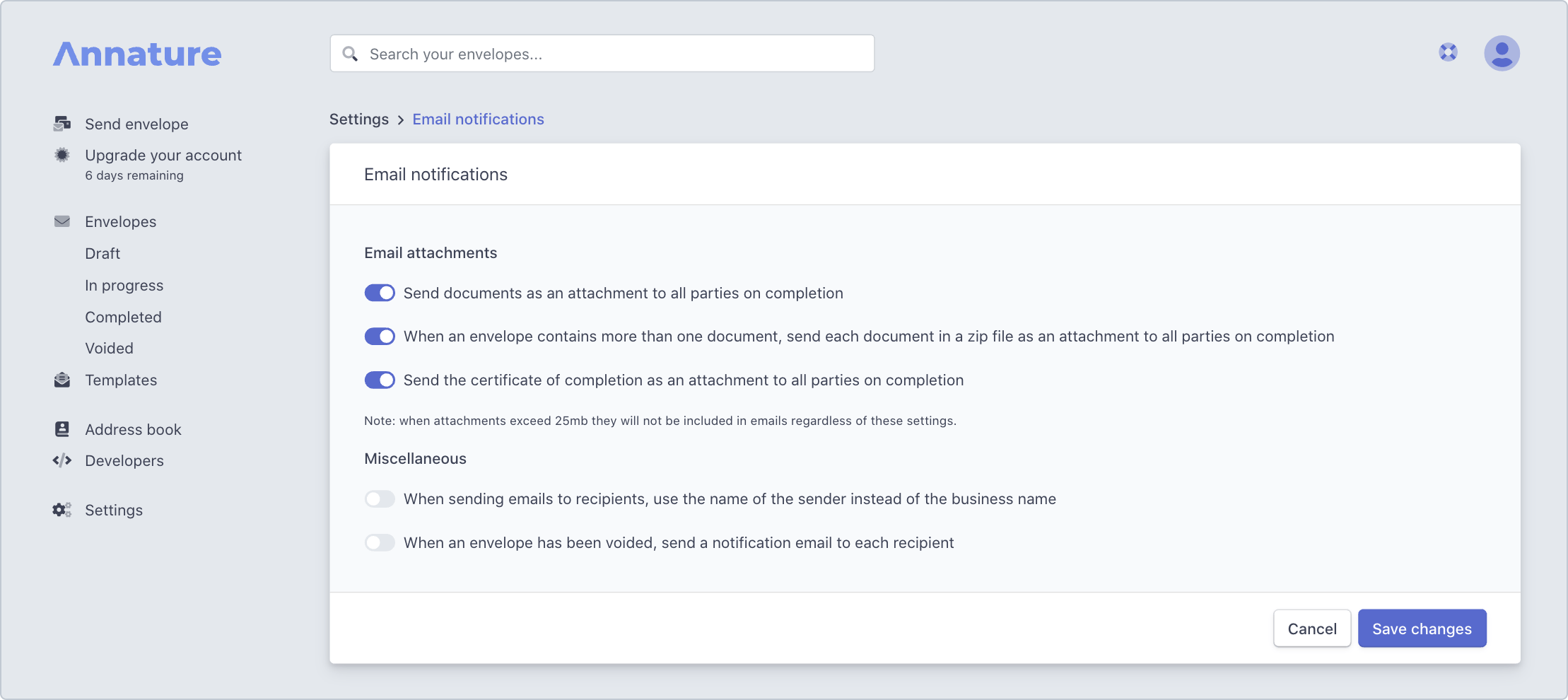Select Draft in the Envelopes menu
The image size is (1568, 700).
coord(103,253)
